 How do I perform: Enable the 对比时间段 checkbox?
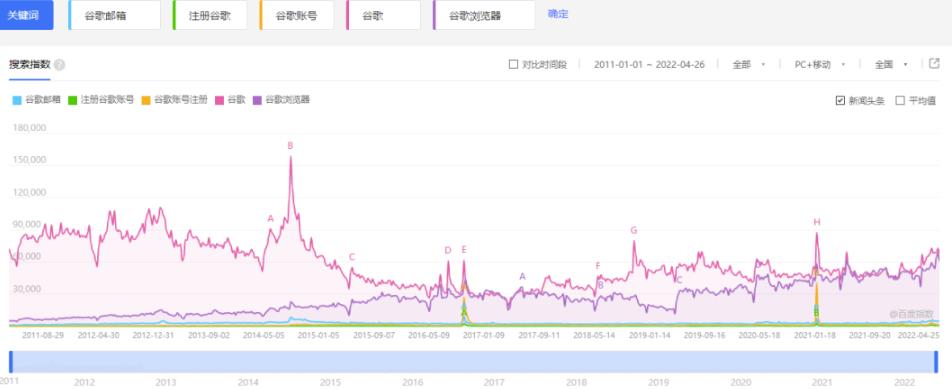pos(514,64)
